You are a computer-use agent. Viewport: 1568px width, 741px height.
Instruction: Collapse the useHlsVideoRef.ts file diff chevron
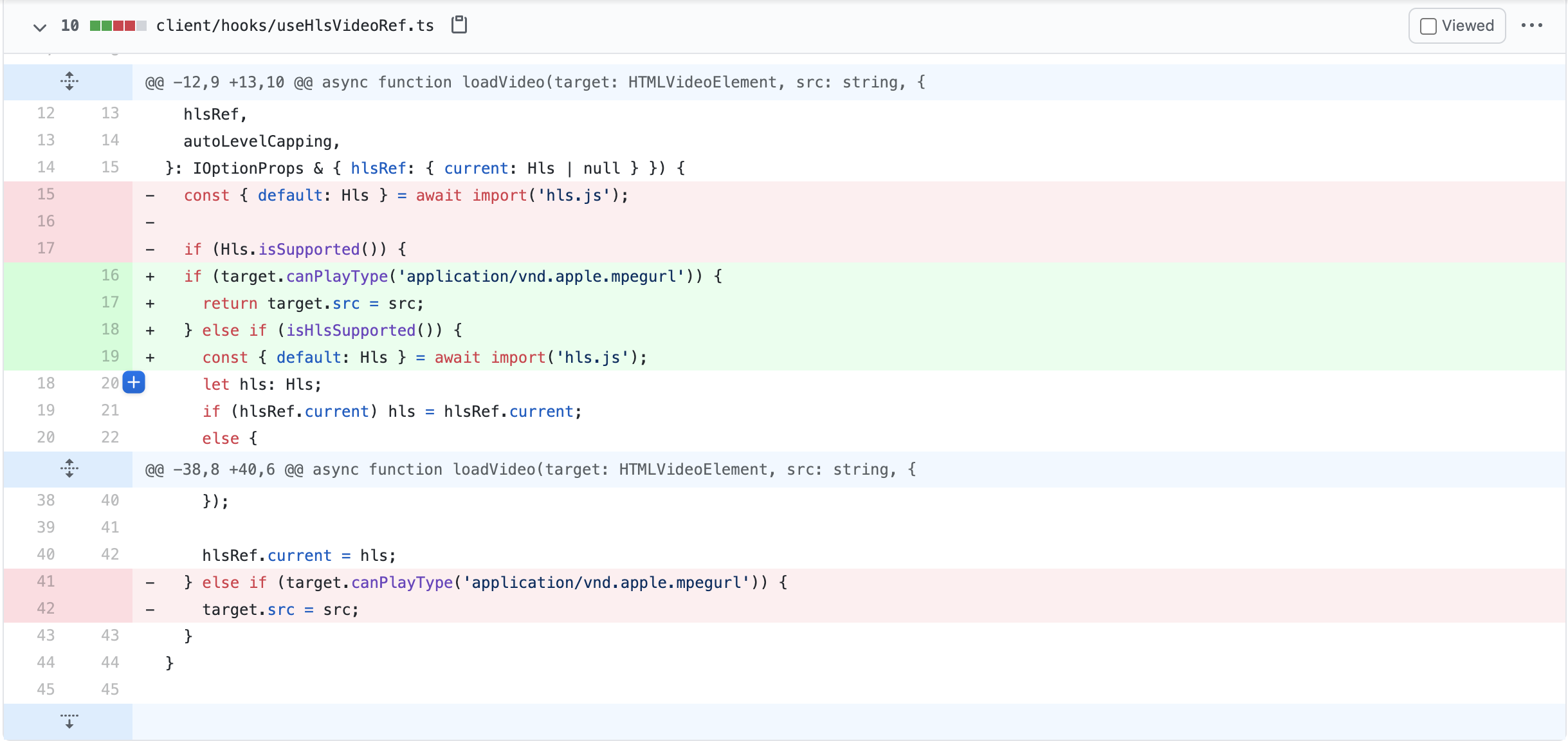40,26
